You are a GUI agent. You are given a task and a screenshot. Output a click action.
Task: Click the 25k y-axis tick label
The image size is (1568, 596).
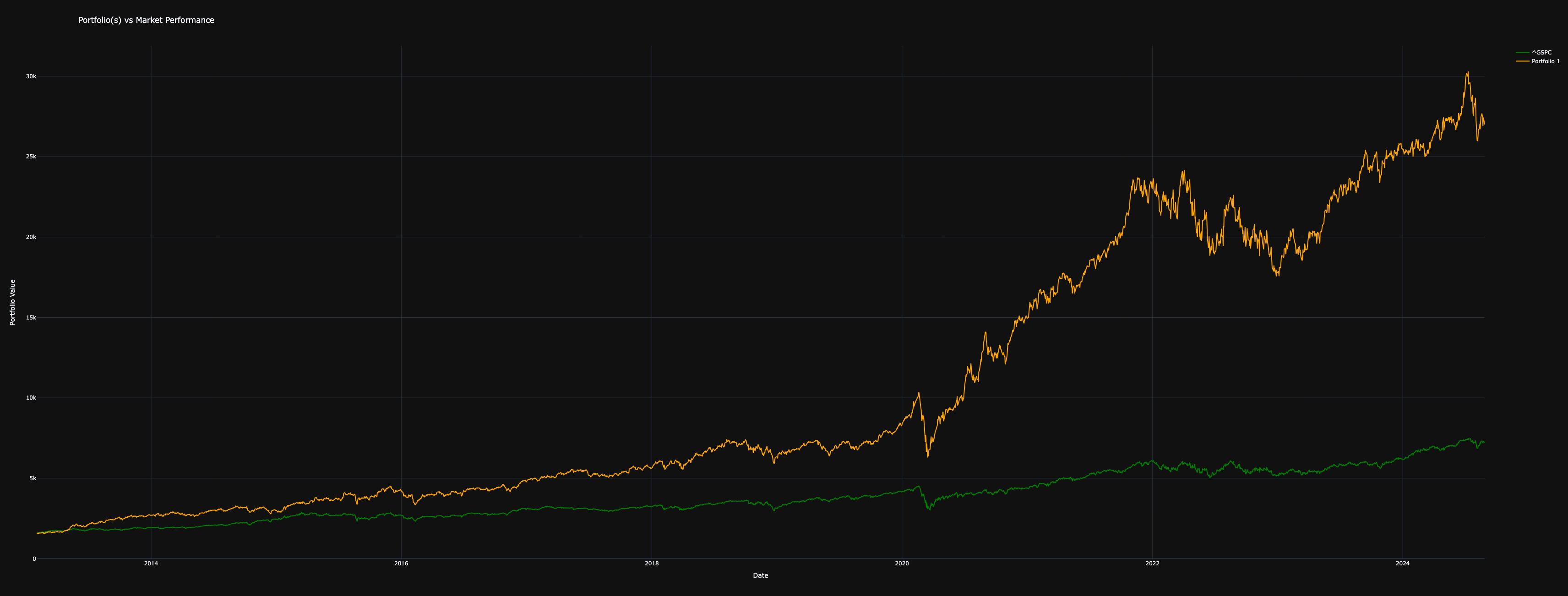pyautogui.click(x=31, y=157)
